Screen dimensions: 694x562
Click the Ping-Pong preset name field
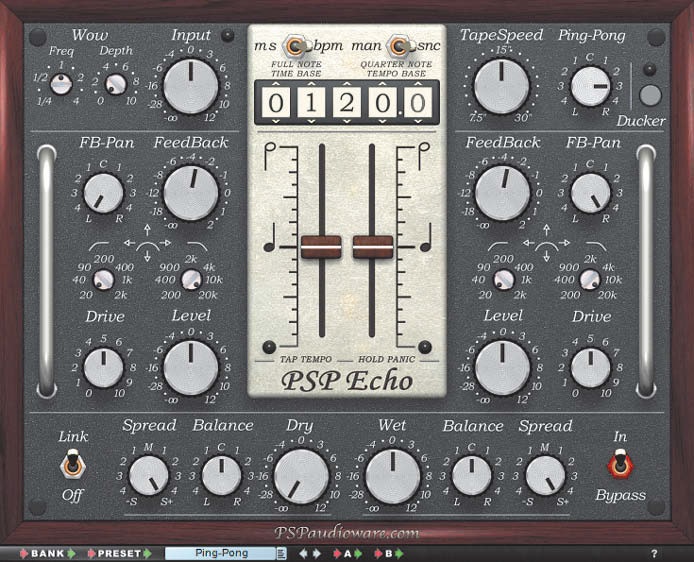221,553
